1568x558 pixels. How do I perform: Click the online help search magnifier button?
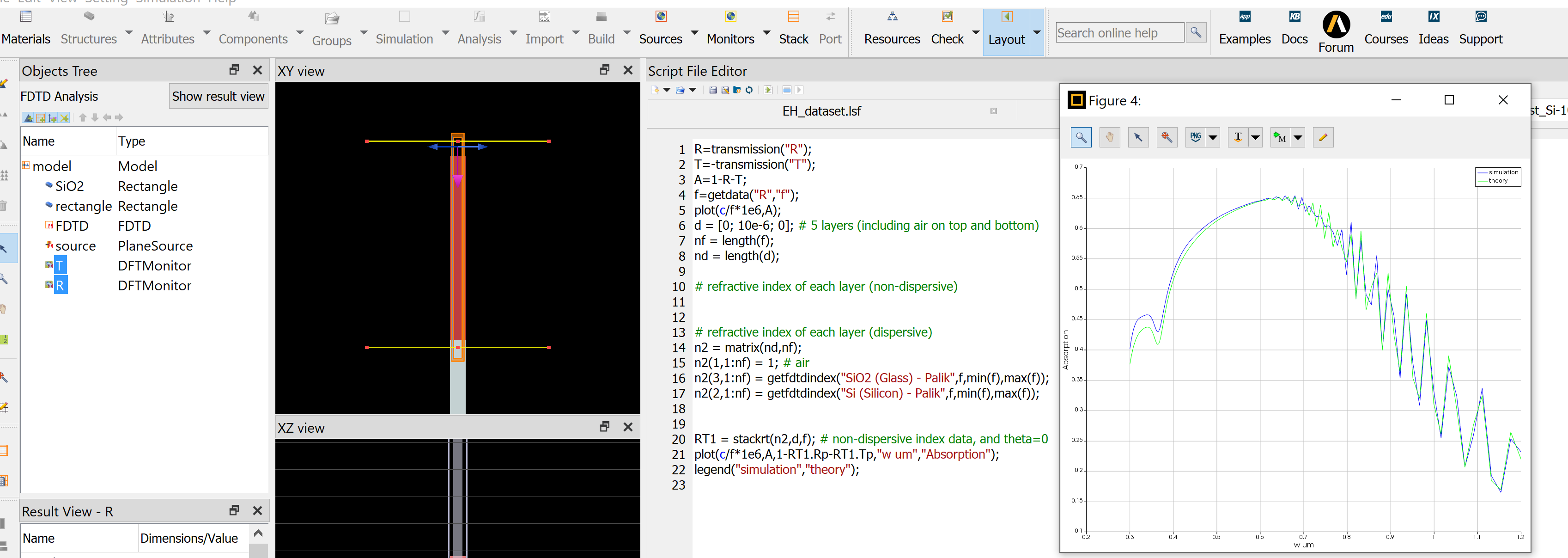[x=1196, y=32]
